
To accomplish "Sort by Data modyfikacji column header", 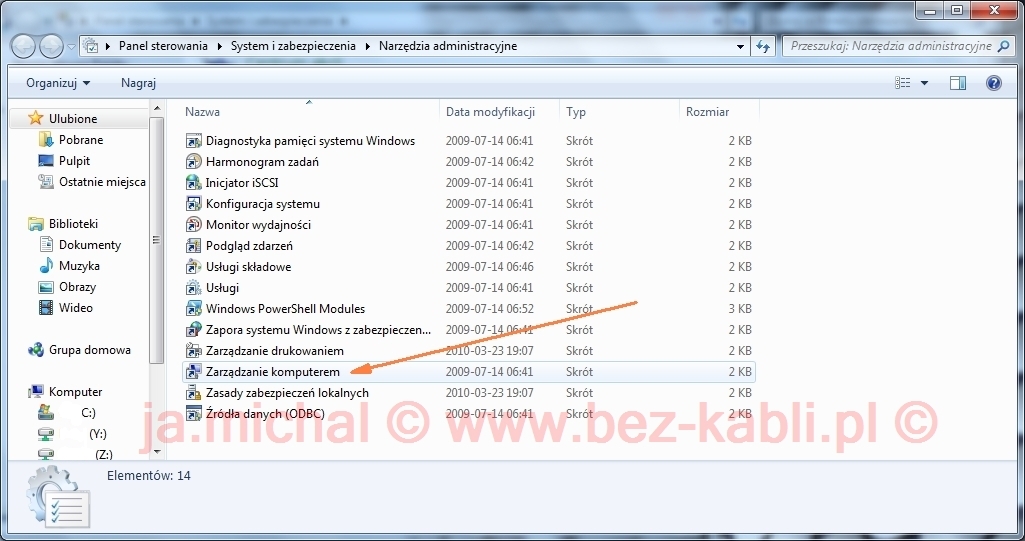I will point(490,112).
